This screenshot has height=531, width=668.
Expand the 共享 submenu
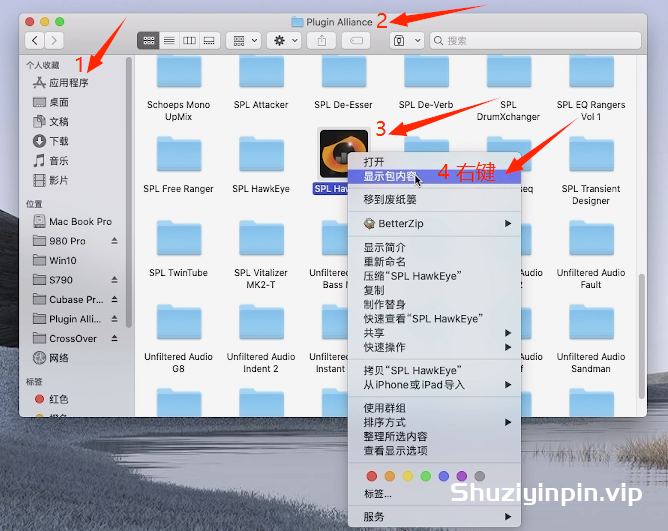coord(435,333)
